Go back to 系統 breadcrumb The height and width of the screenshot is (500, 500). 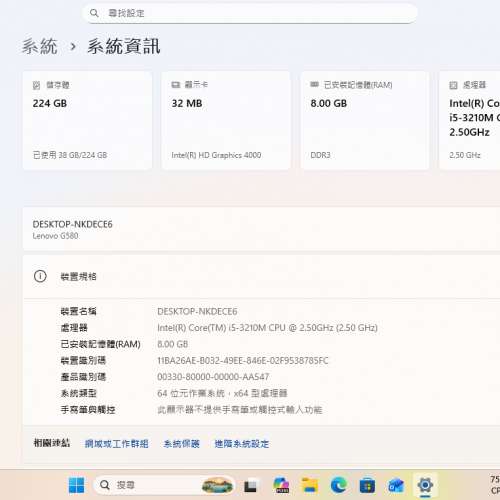pos(40,46)
